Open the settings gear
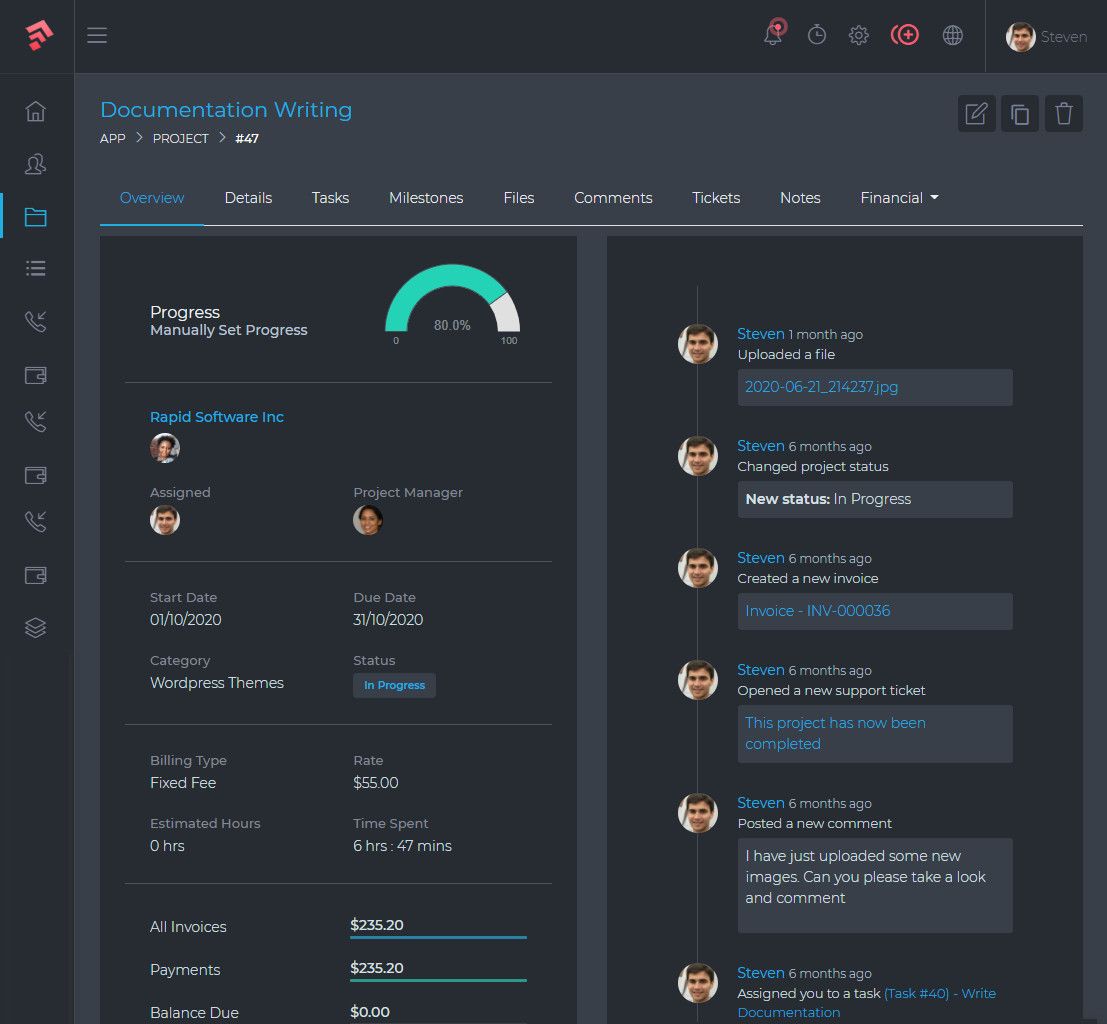 [x=858, y=35]
